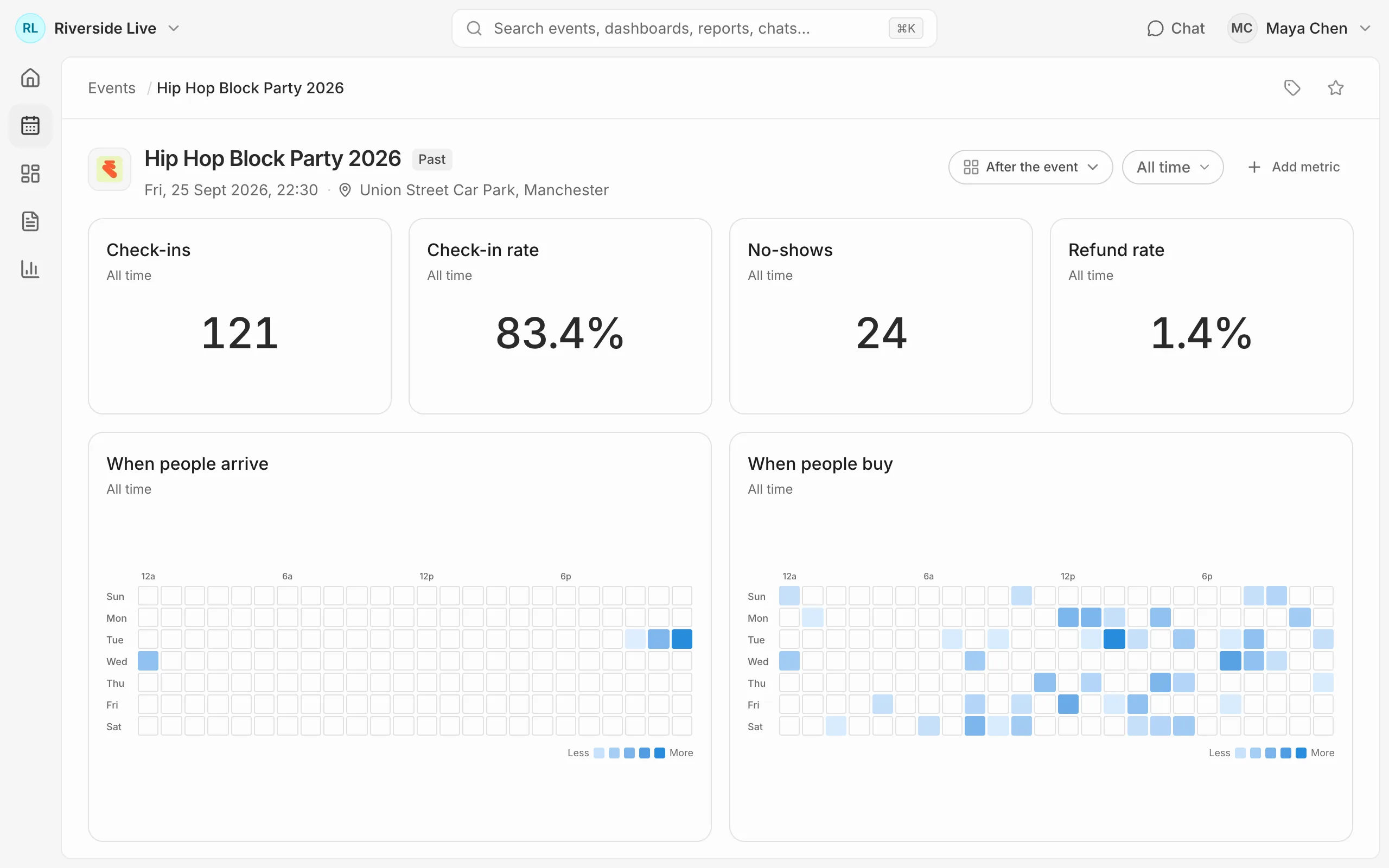The height and width of the screenshot is (868, 1389).
Task: Go to the Events breadcrumb link
Action: pyautogui.click(x=112, y=88)
